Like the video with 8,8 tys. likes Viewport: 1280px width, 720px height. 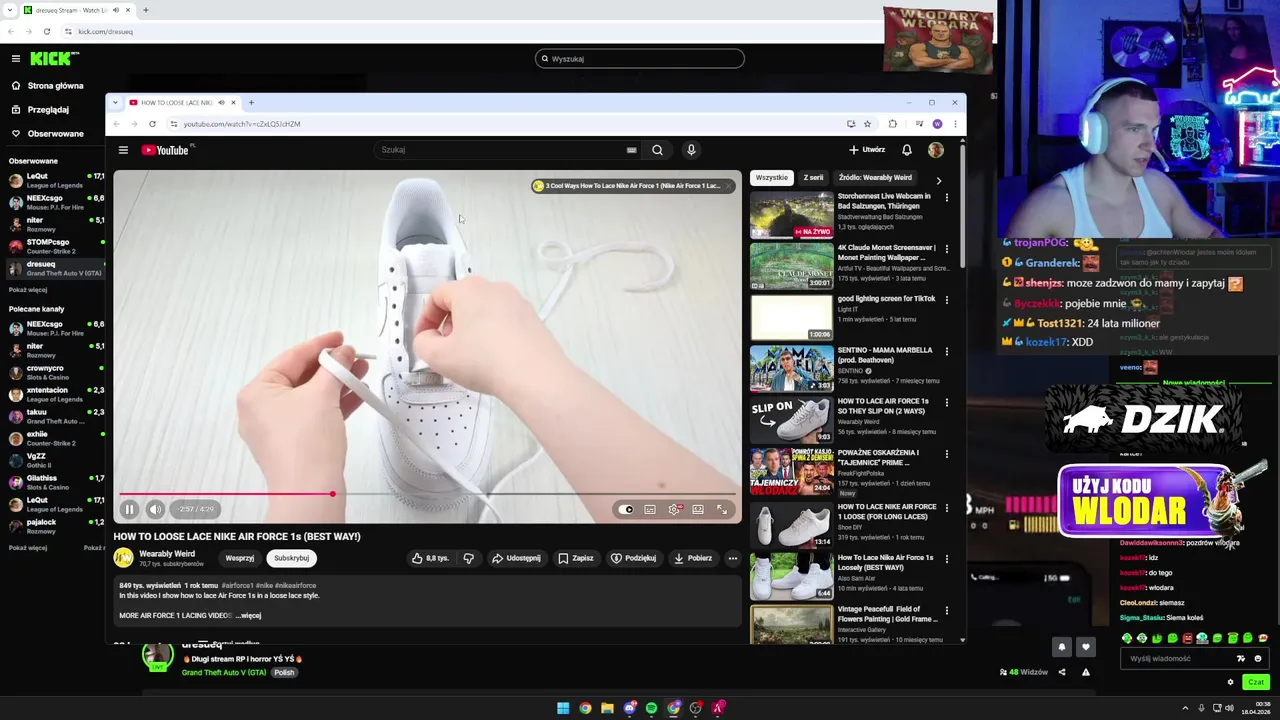pyautogui.click(x=430, y=558)
